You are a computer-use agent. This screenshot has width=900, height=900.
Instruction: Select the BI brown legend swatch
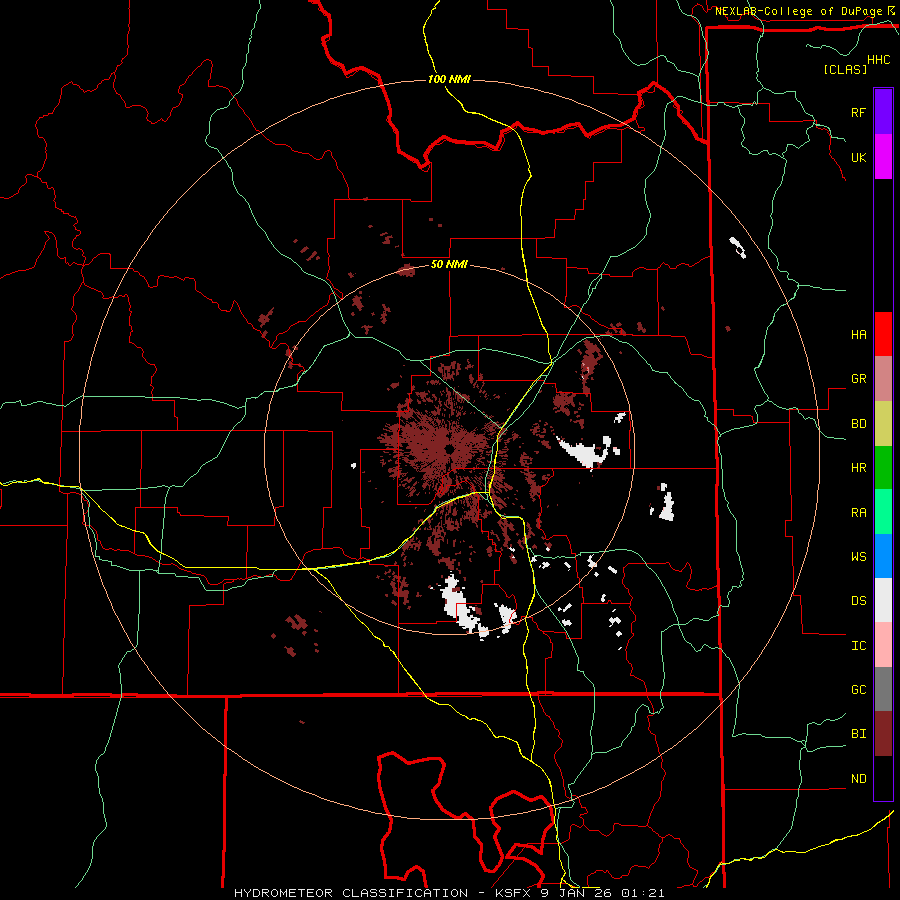point(883,734)
